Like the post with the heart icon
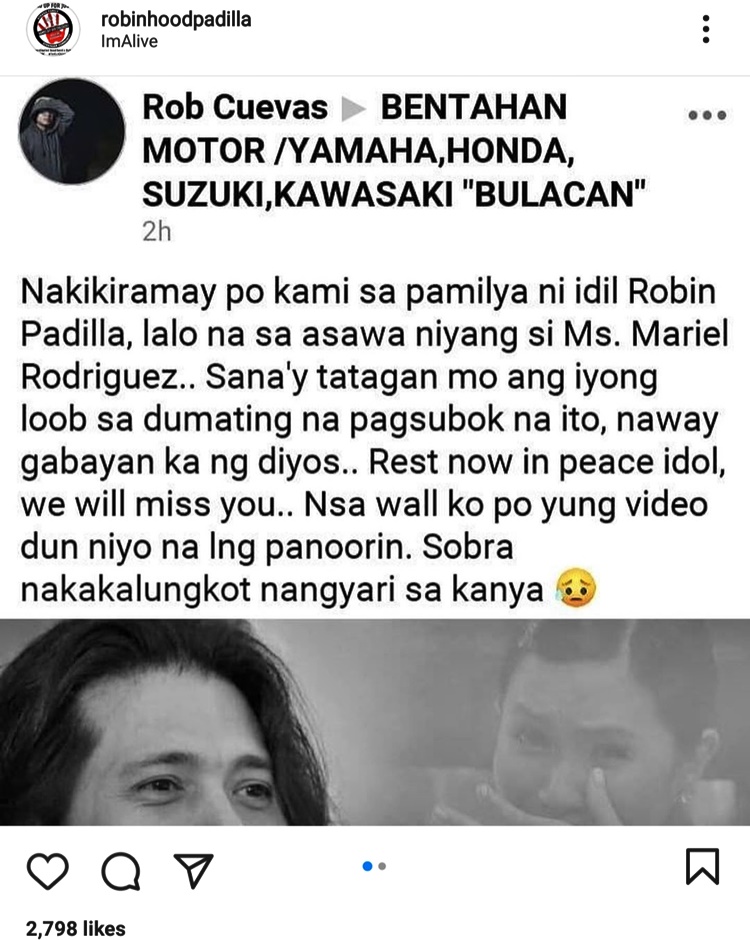The height and width of the screenshot is (940, 750). (x=48, y=870)
